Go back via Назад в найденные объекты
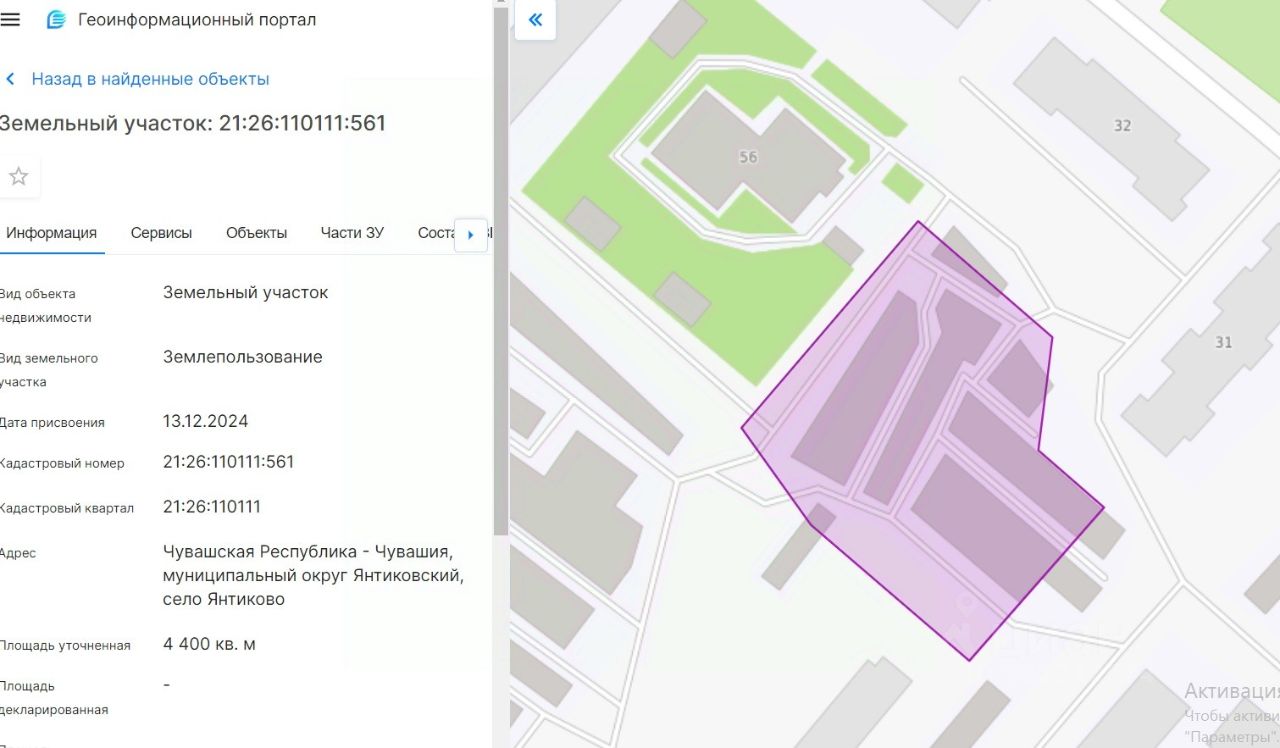Image resolution: width=1280 pixels, height=748 pixels. [x=150, y=79]
